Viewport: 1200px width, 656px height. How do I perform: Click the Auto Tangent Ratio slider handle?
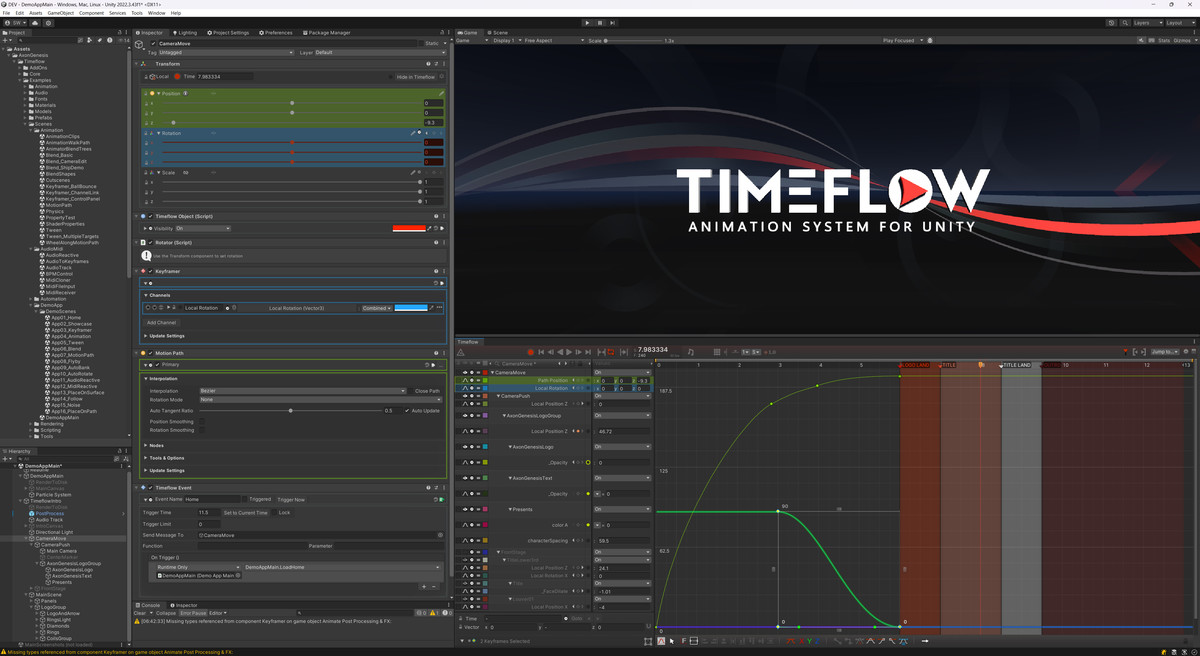291,411
